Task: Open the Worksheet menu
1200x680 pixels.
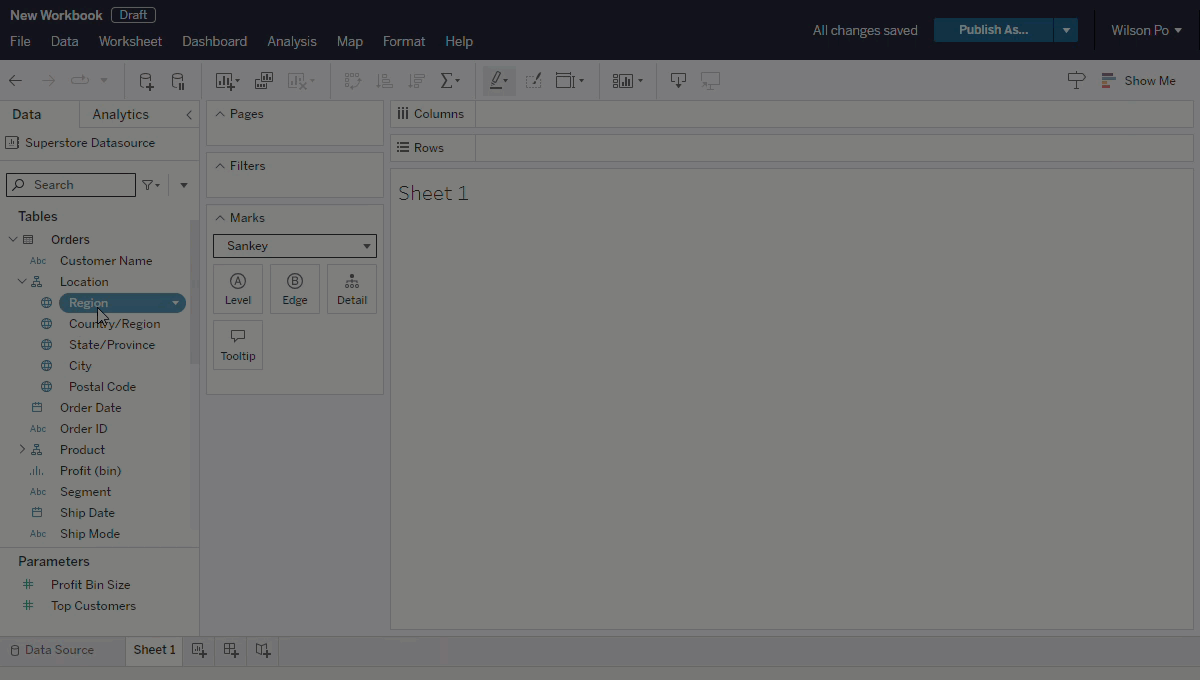Action: pos(130,41)
